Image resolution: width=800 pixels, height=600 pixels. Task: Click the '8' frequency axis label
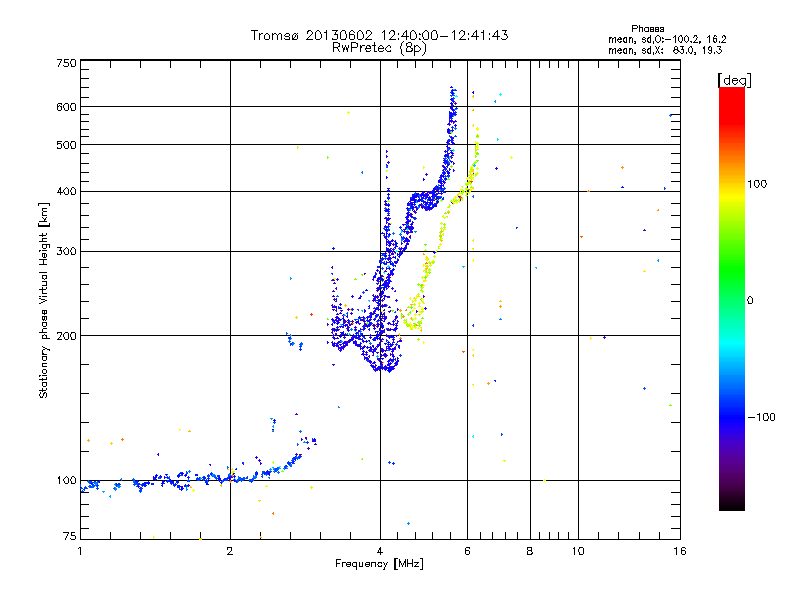tap(530, 551)
